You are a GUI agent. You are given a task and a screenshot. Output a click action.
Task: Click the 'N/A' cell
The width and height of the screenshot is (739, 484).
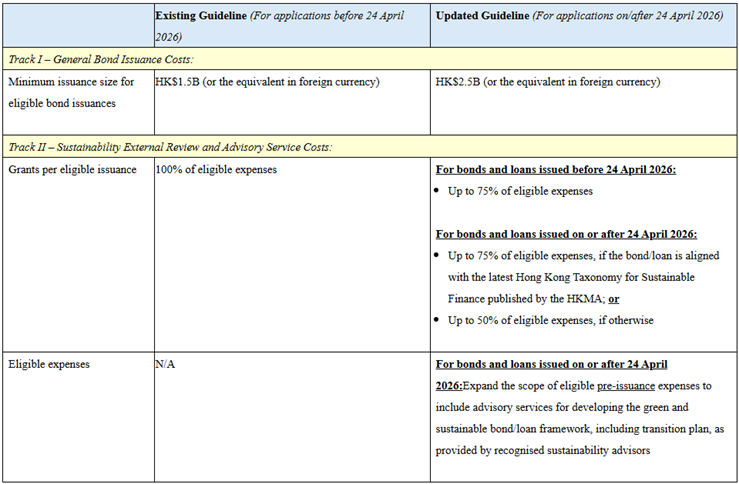(x=165, y=364)
